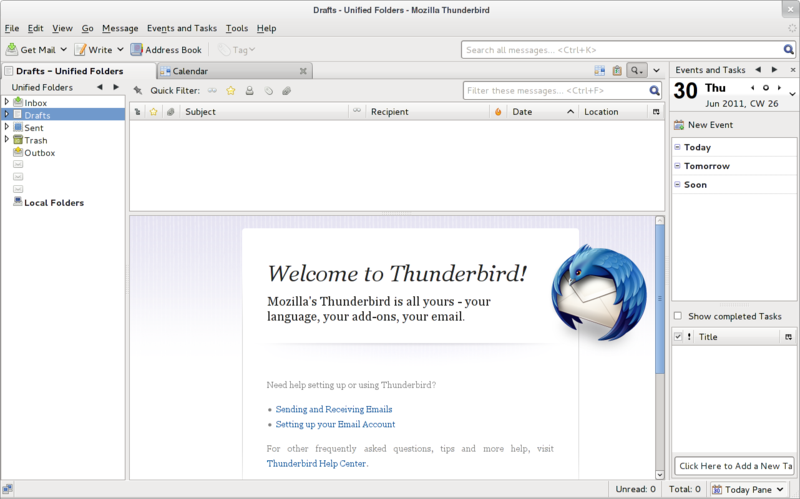This screenshot has width=800, height=499.
Task: Open the Events and Tasks menu
Action: (x=181, y=28)
